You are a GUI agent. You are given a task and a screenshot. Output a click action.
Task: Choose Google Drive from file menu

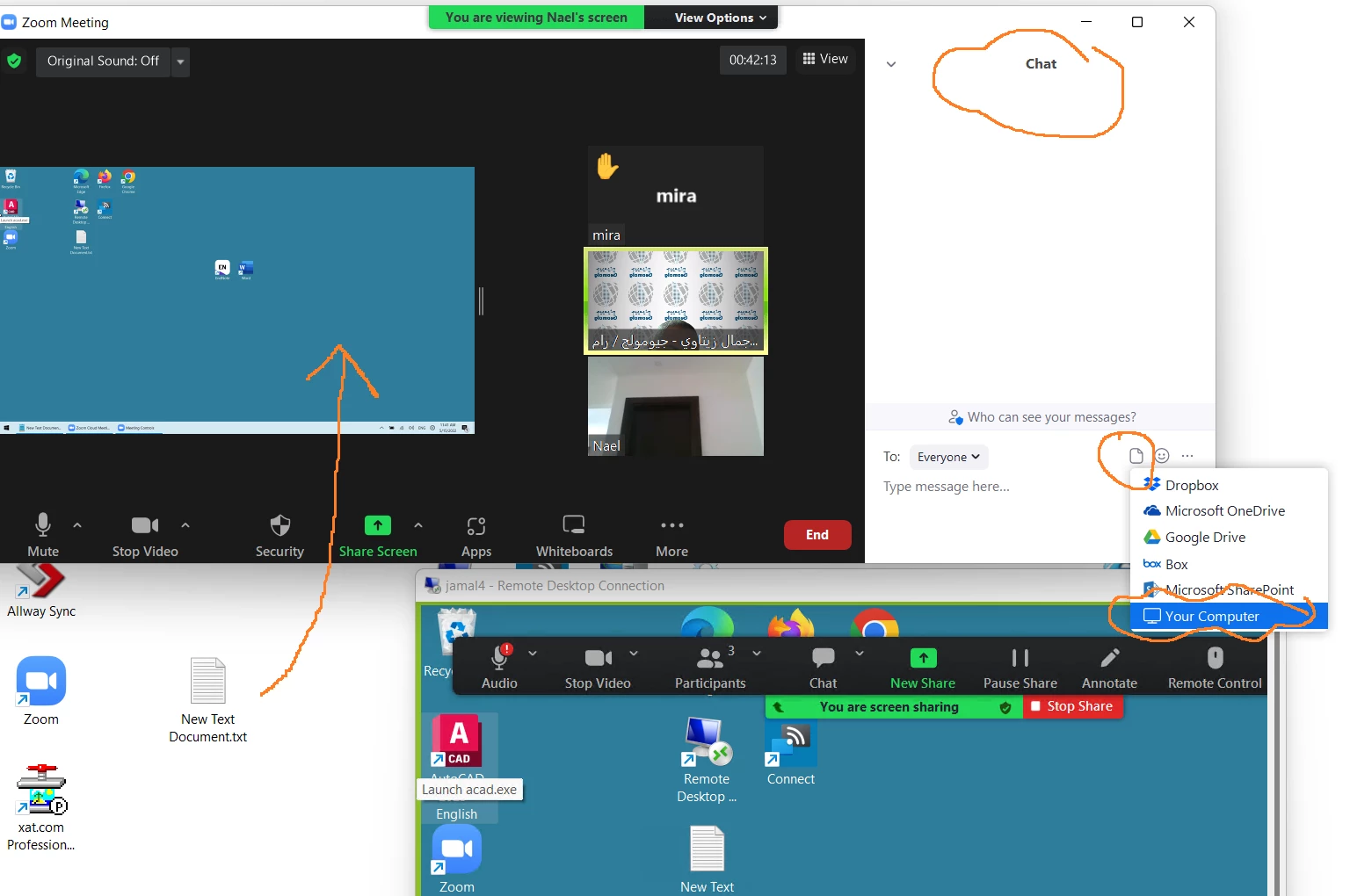[1229, 537]
